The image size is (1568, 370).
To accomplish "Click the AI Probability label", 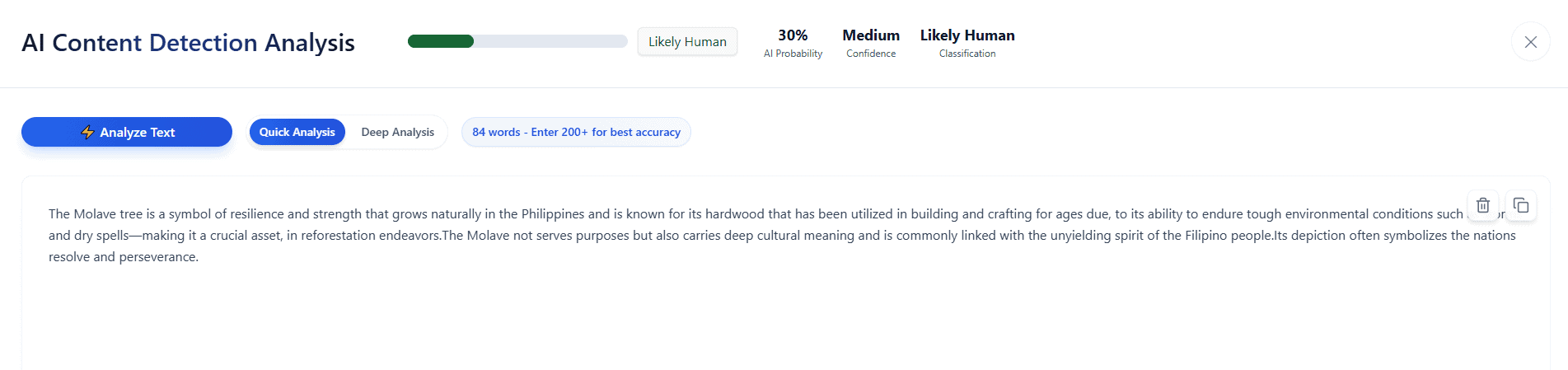I will pyautogui.click(x=793, y=54).
